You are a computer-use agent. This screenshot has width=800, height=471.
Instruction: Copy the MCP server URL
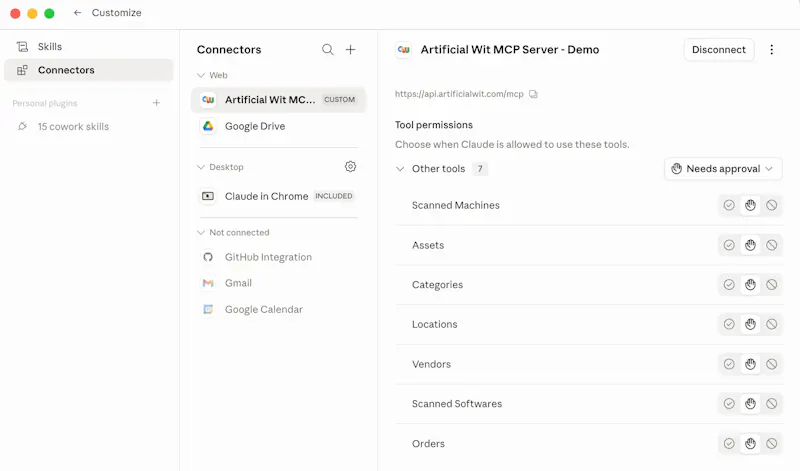533,94
